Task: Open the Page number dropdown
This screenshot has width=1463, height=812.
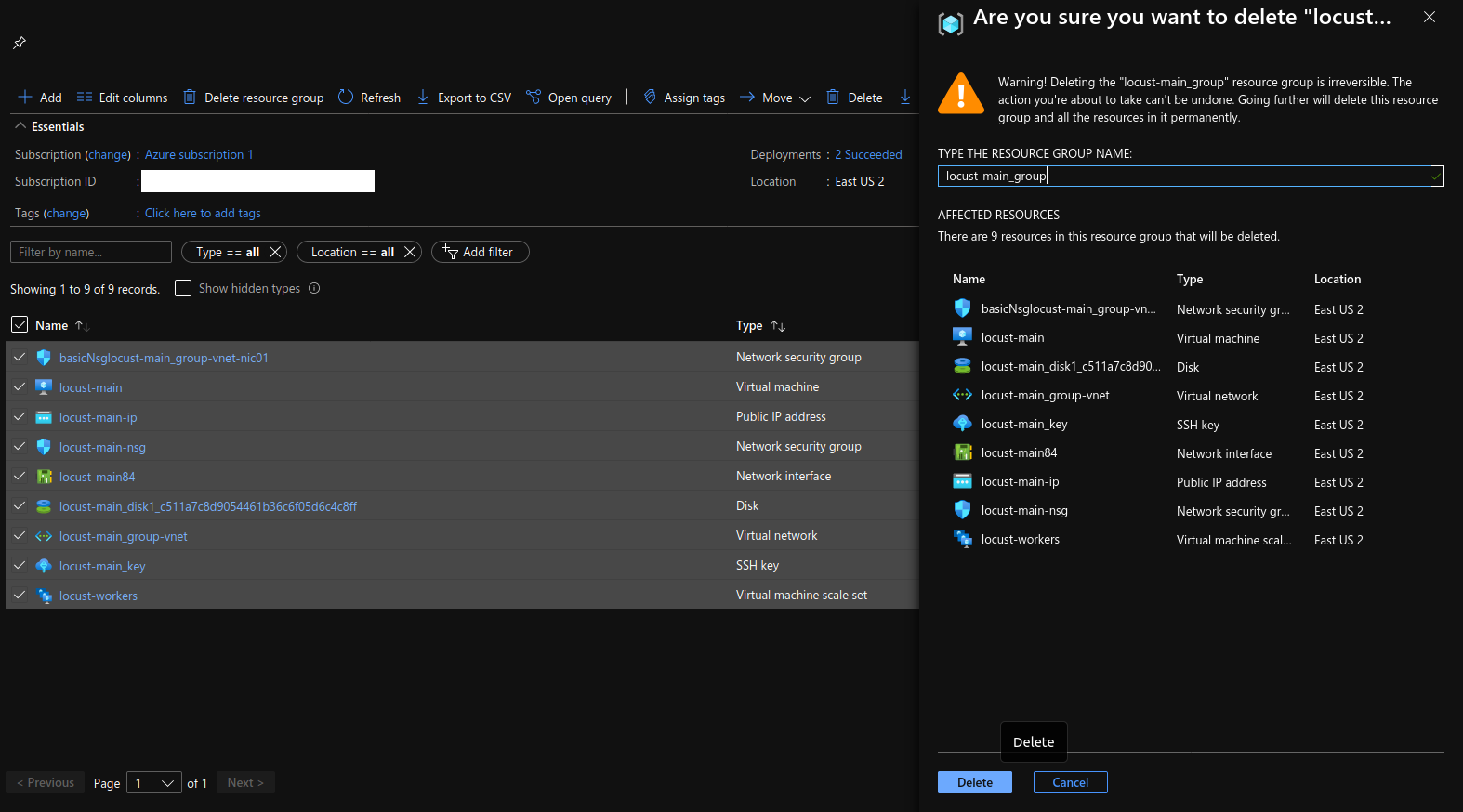Action: pyautogui.click(x=154, y=782)
